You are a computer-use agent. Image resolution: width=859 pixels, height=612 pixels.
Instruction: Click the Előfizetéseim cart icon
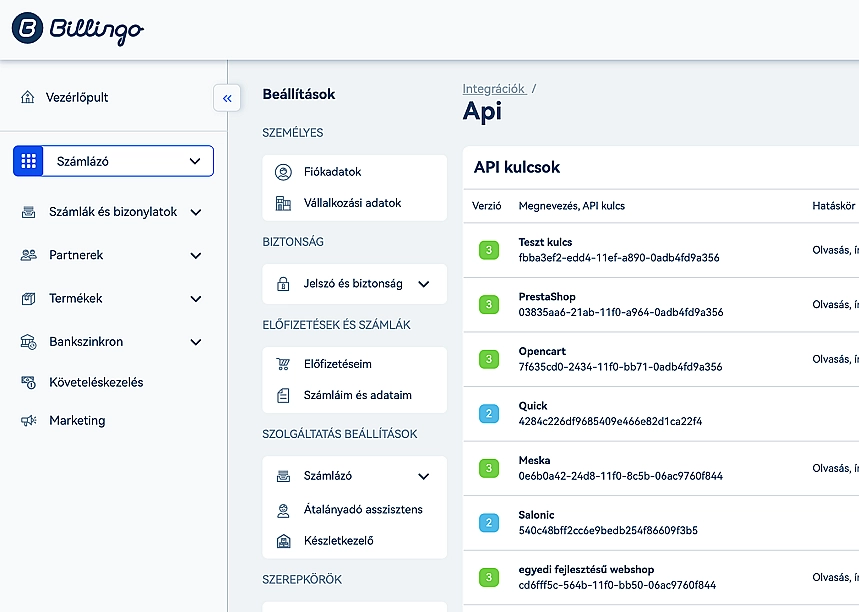click(283, 364)
